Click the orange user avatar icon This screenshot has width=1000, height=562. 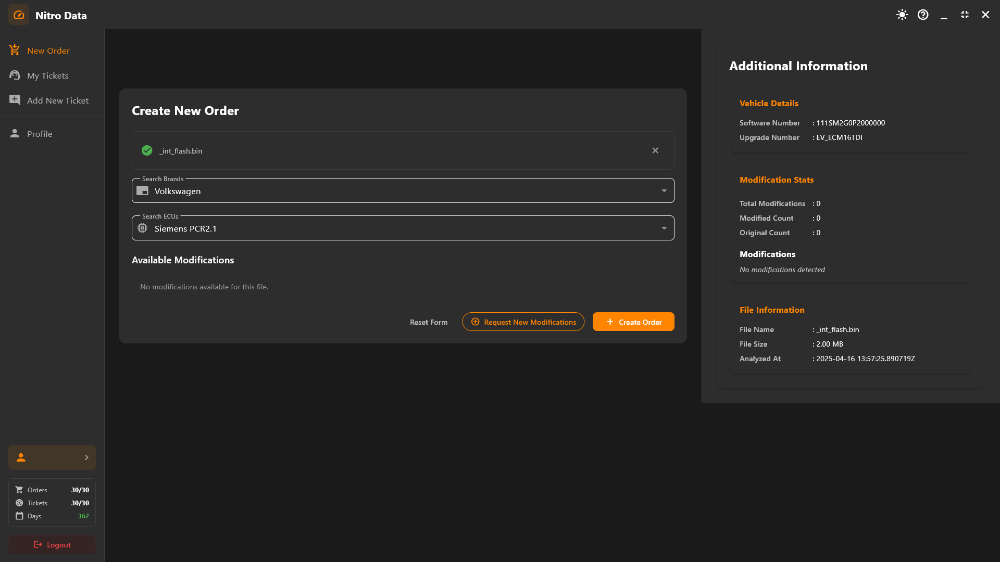tap(21, 457)
